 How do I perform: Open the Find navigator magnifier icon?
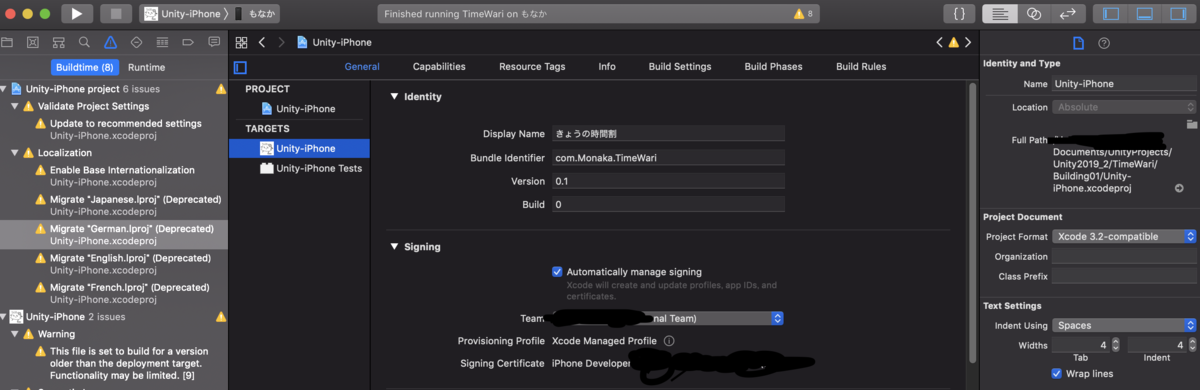point(85,42)
